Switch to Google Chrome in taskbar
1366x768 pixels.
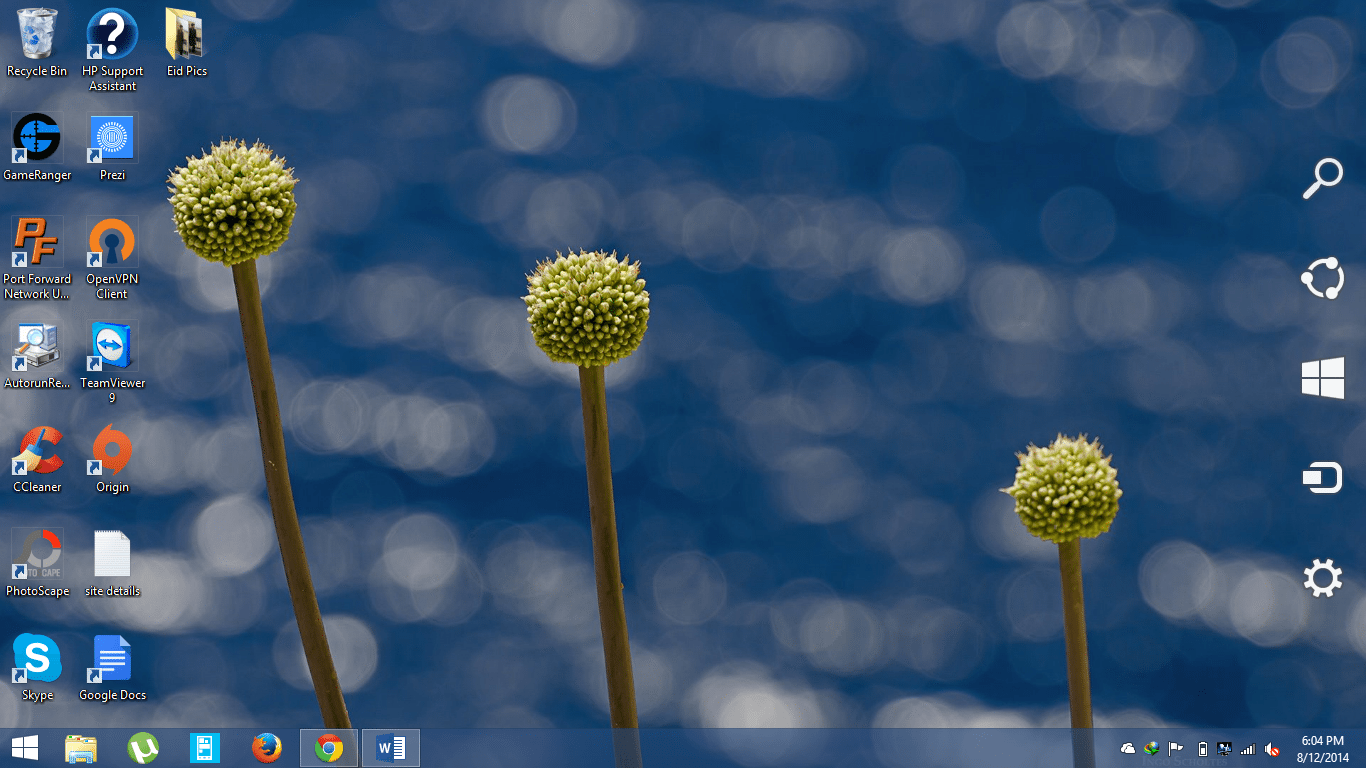pyautogui.click(x=329, y=748)
